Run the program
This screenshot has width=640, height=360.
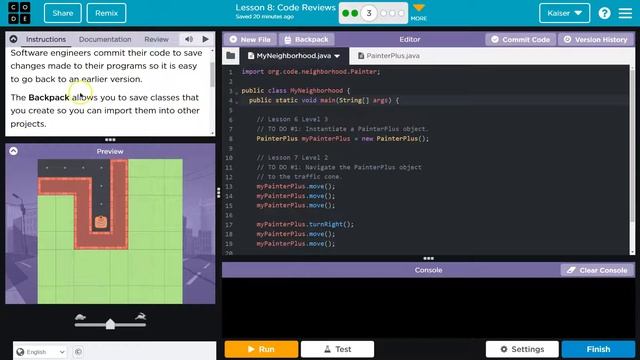(261, 349)
